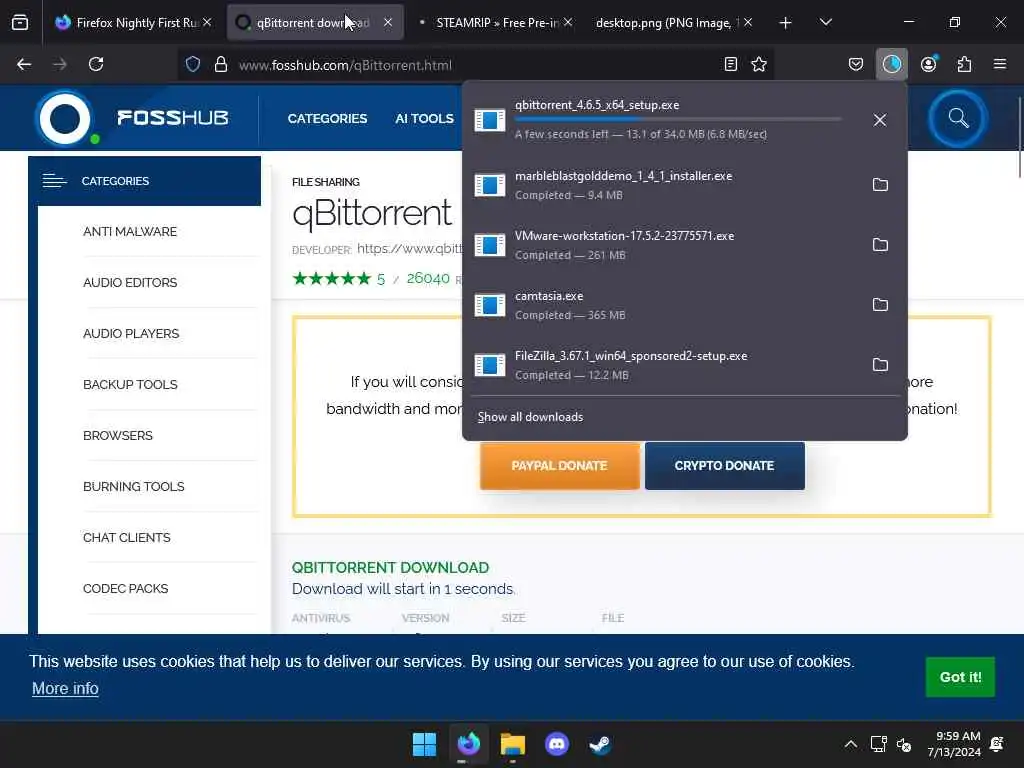Collapse the sidebar CATEGORIES header
1024x768 pixels.
point(144,181)
